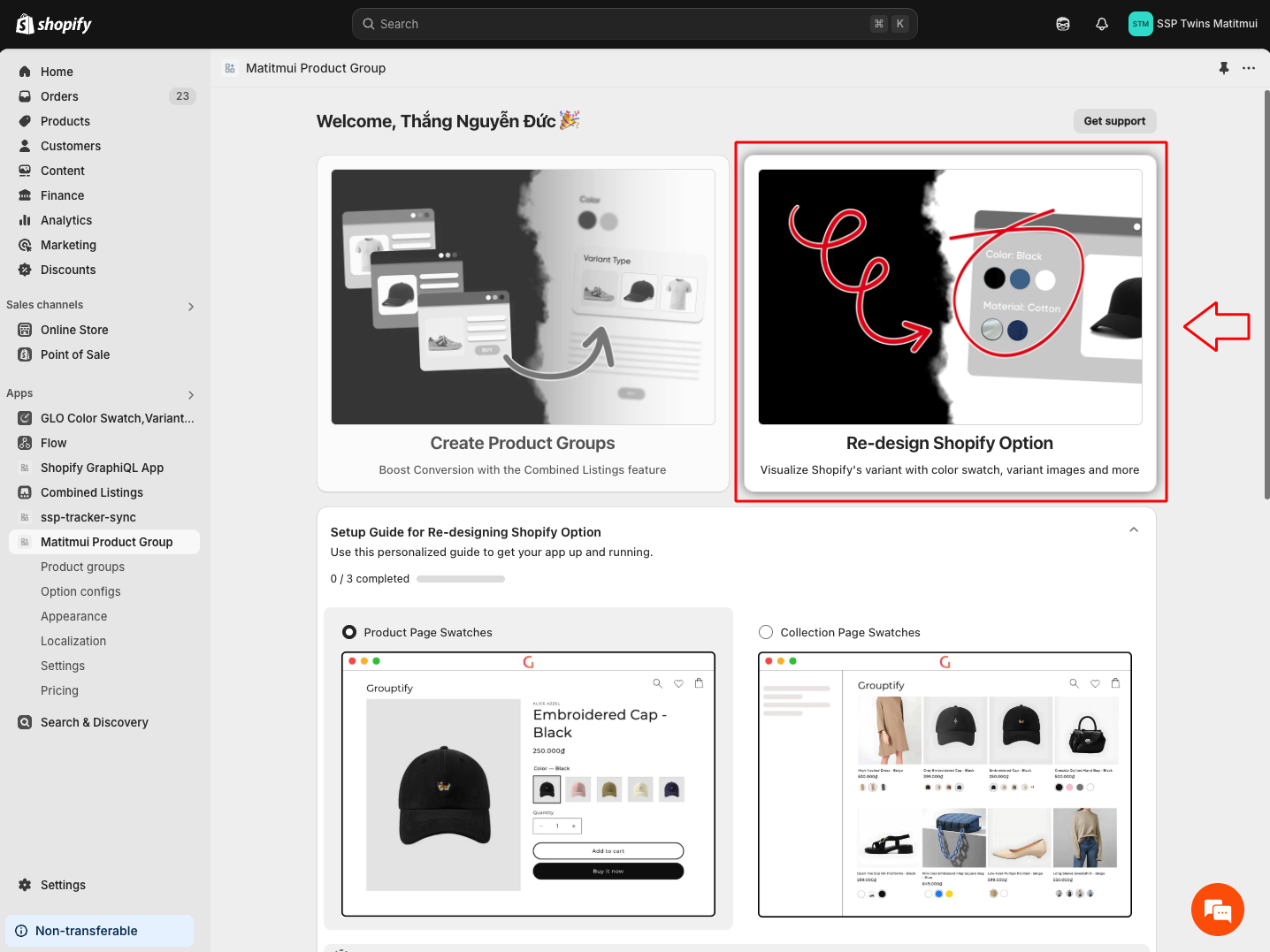Click the Content icon in sidebar

[25, 171]
